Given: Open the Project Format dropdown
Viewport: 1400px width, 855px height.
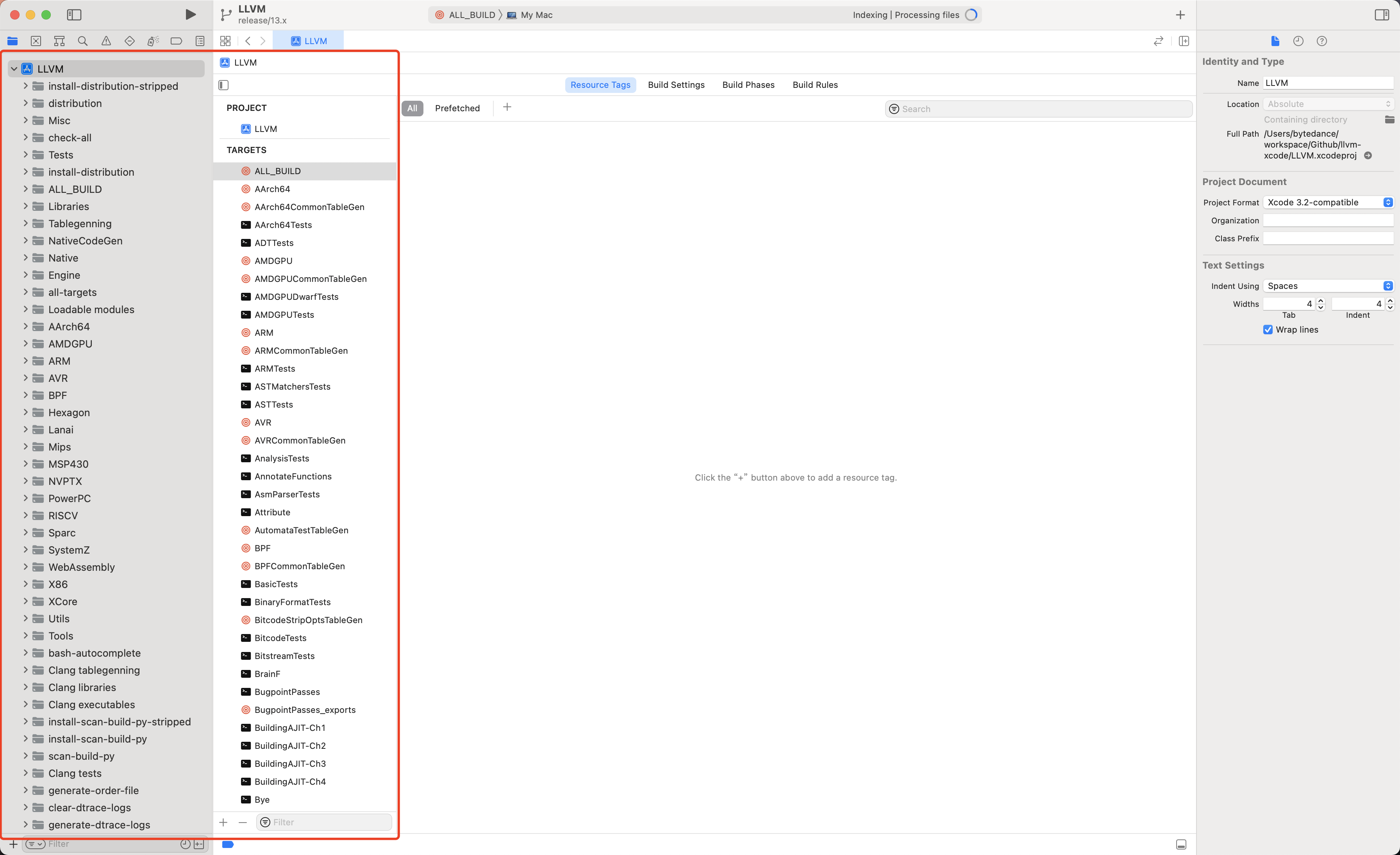Looking at the screenshot, I should pyautogui.click(x=1328, y=203).
